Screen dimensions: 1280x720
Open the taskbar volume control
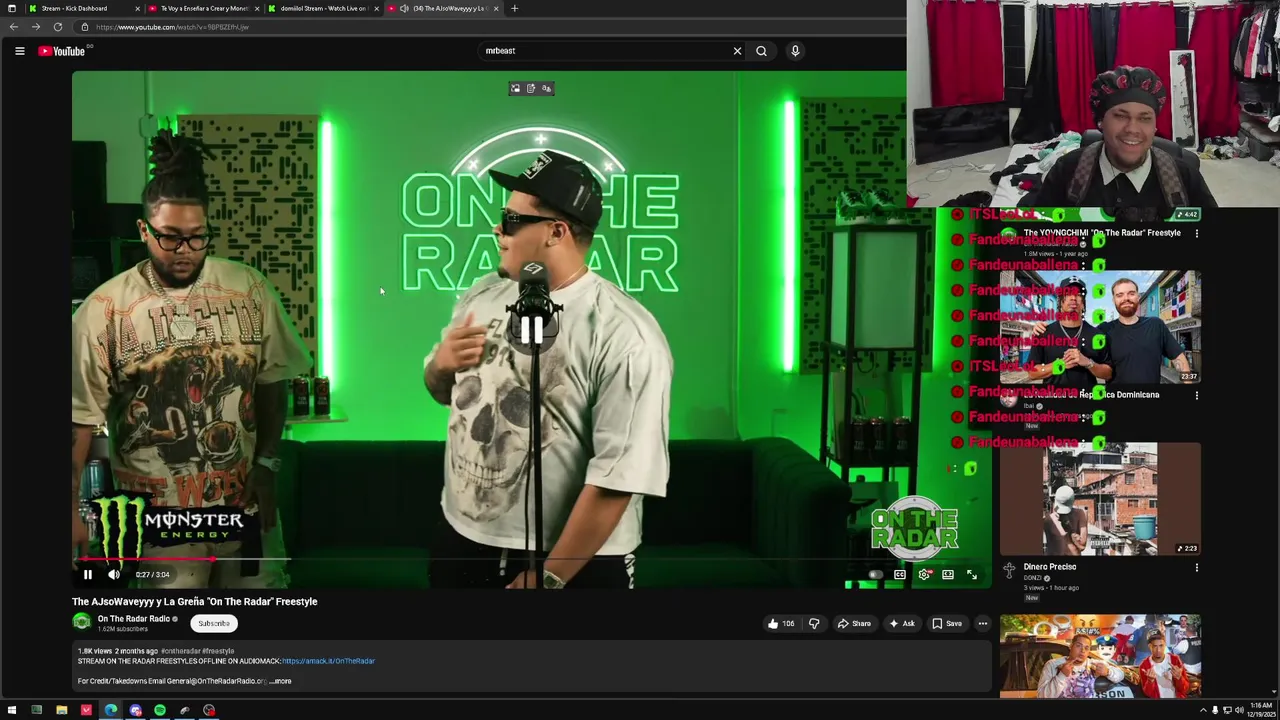coord(1239,710)
